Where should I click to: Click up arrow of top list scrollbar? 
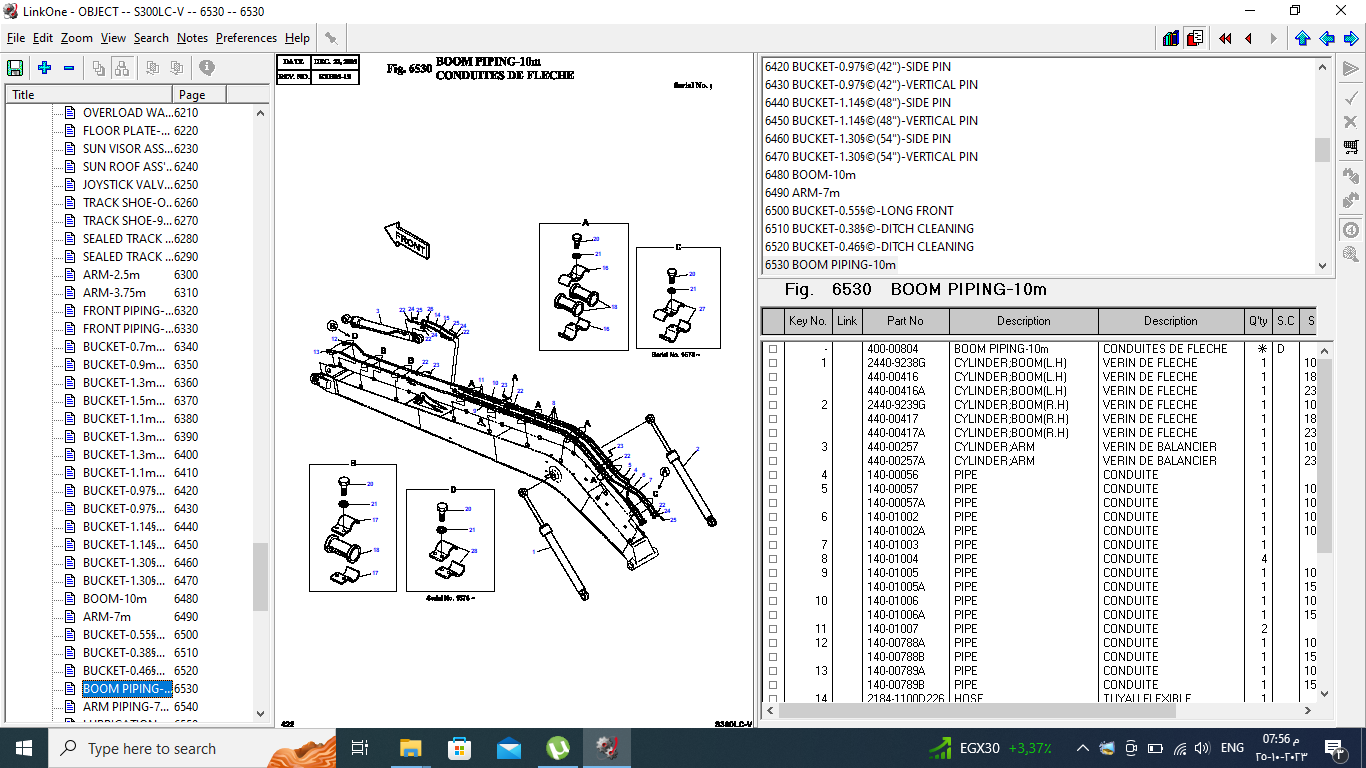coord(1322,67)
